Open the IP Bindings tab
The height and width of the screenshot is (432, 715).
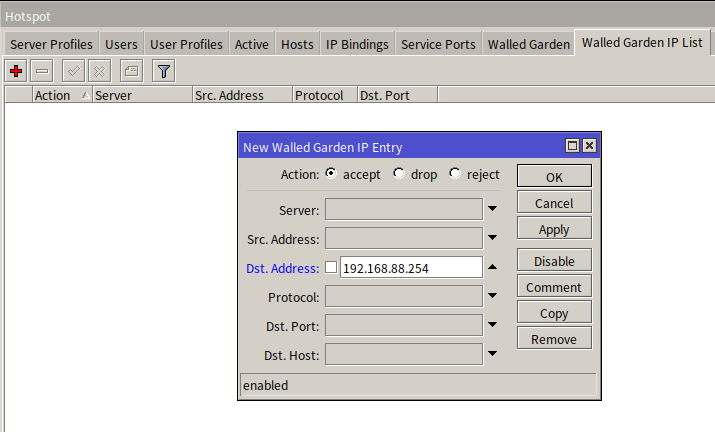[357, 44]
